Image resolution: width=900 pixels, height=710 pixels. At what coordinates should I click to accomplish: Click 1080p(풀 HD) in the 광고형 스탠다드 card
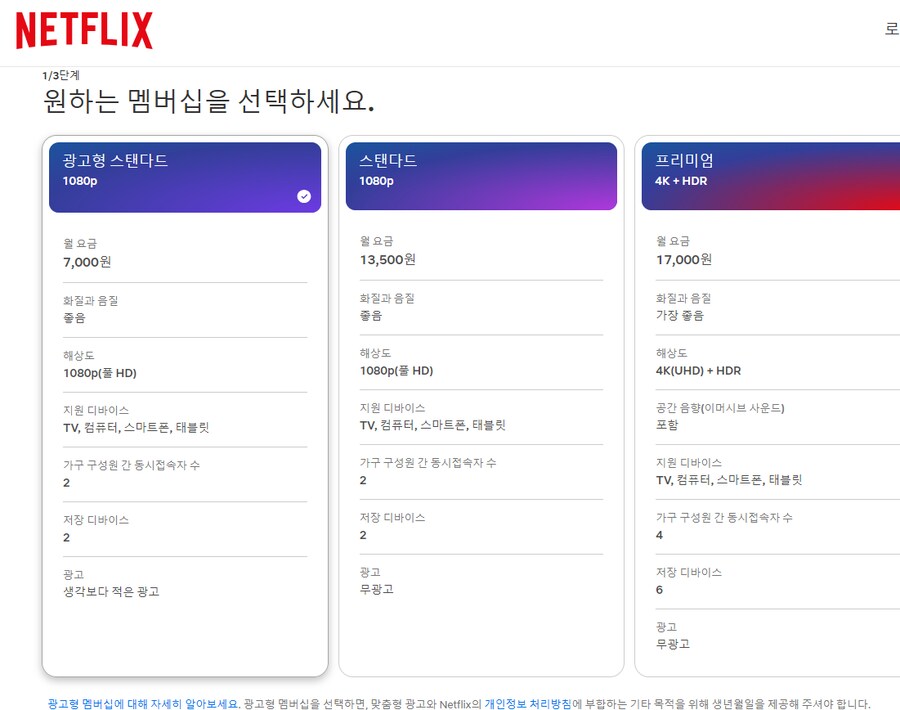[100, 373]
